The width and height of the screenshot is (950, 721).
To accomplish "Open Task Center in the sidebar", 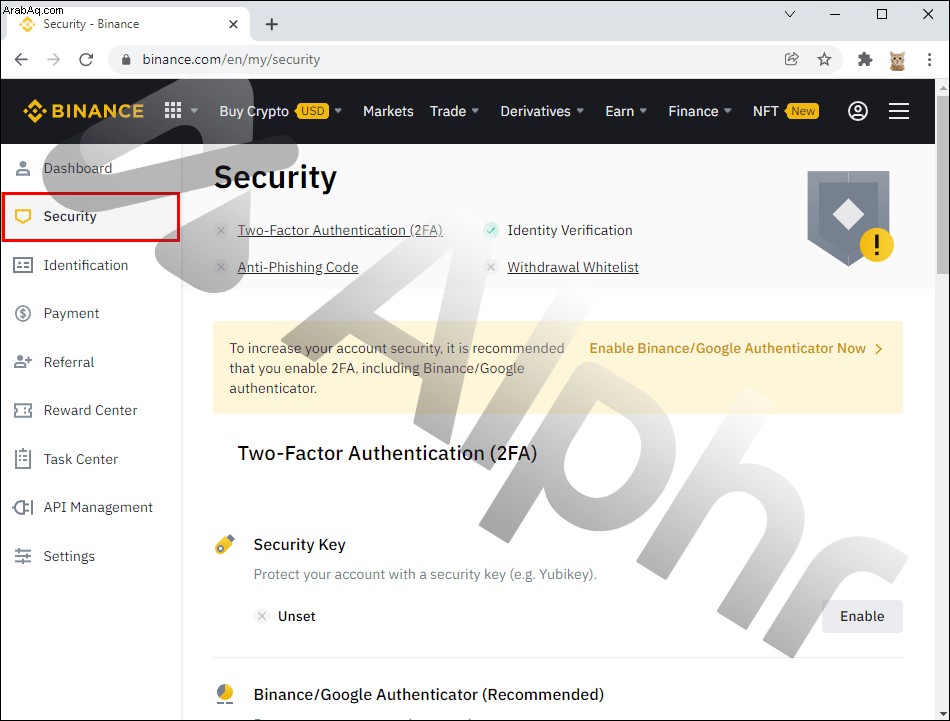I will (81, 459).
